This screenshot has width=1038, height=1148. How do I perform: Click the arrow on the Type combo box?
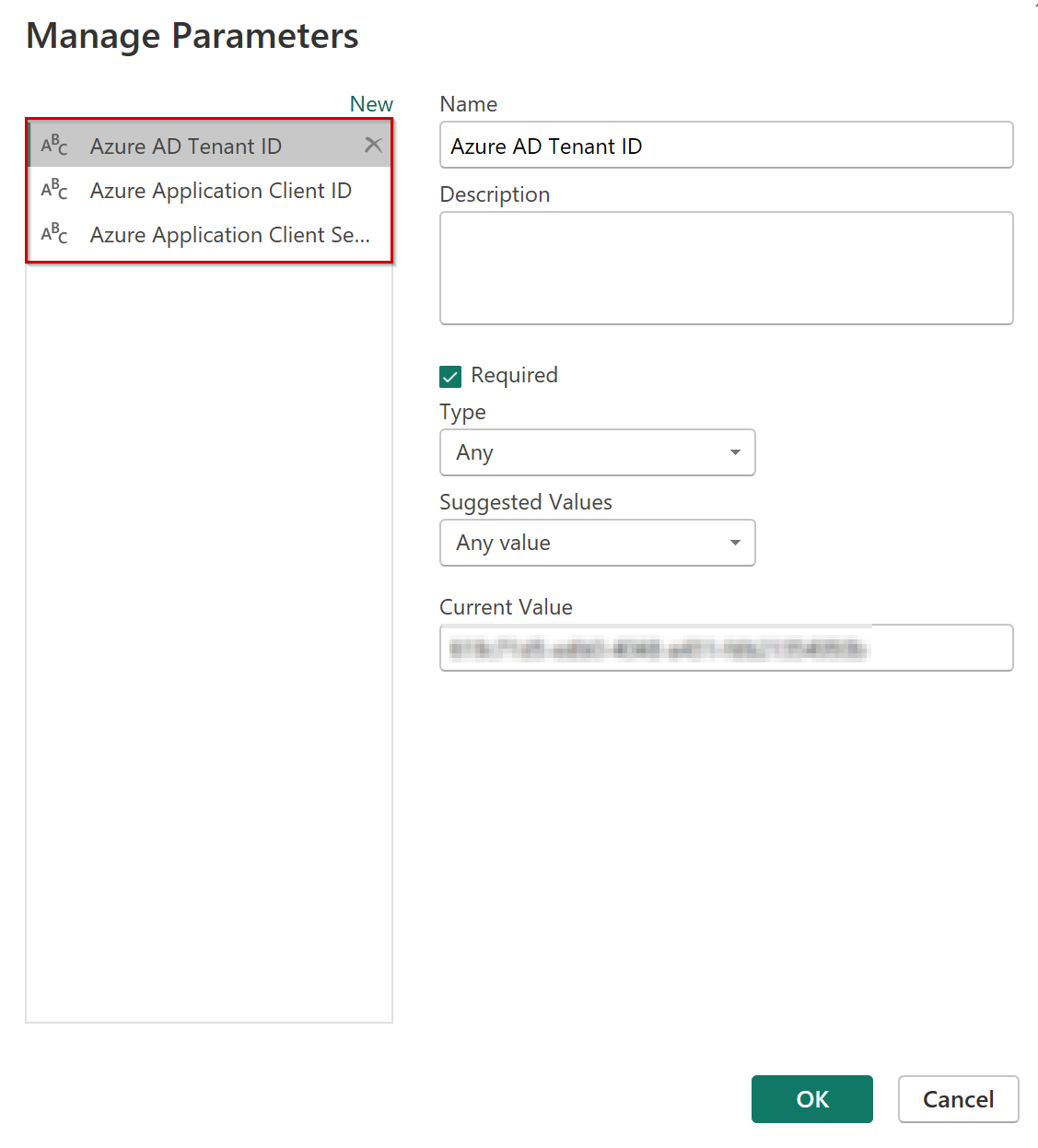pos(735,452)
